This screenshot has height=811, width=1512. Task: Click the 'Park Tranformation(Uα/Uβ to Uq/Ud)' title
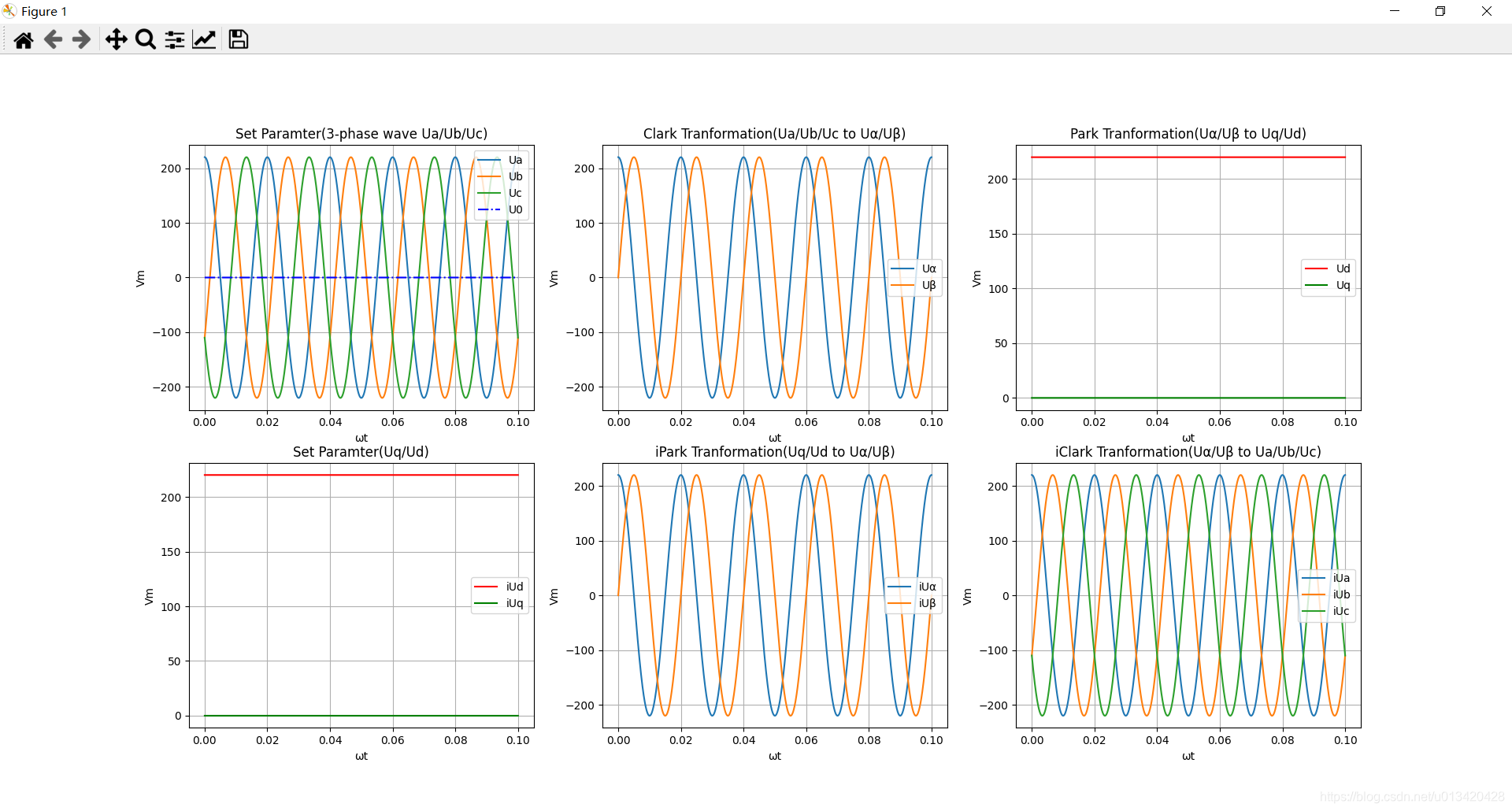1188,134
